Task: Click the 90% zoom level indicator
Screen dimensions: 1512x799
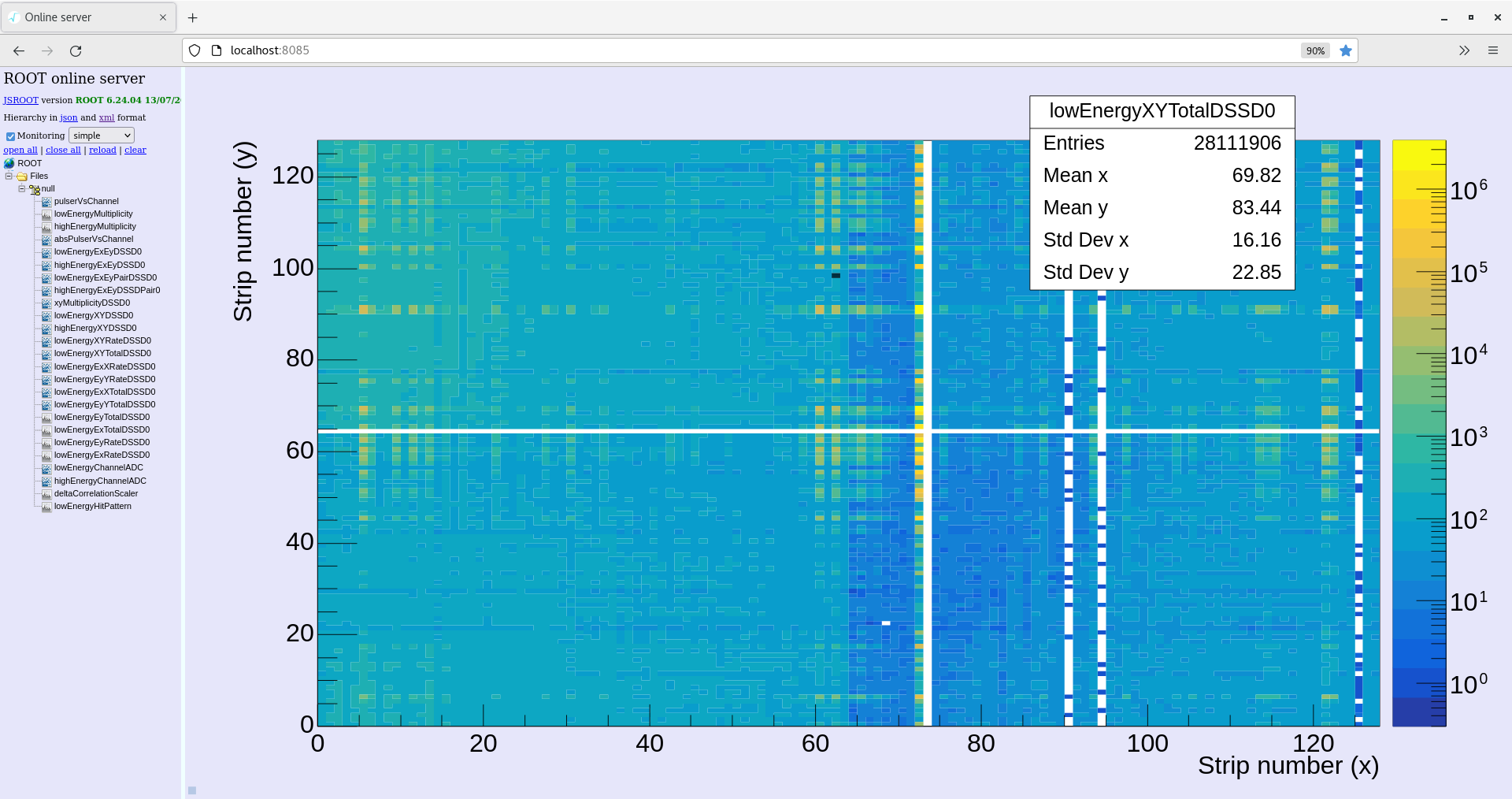Action: [x=1314, y=50]
